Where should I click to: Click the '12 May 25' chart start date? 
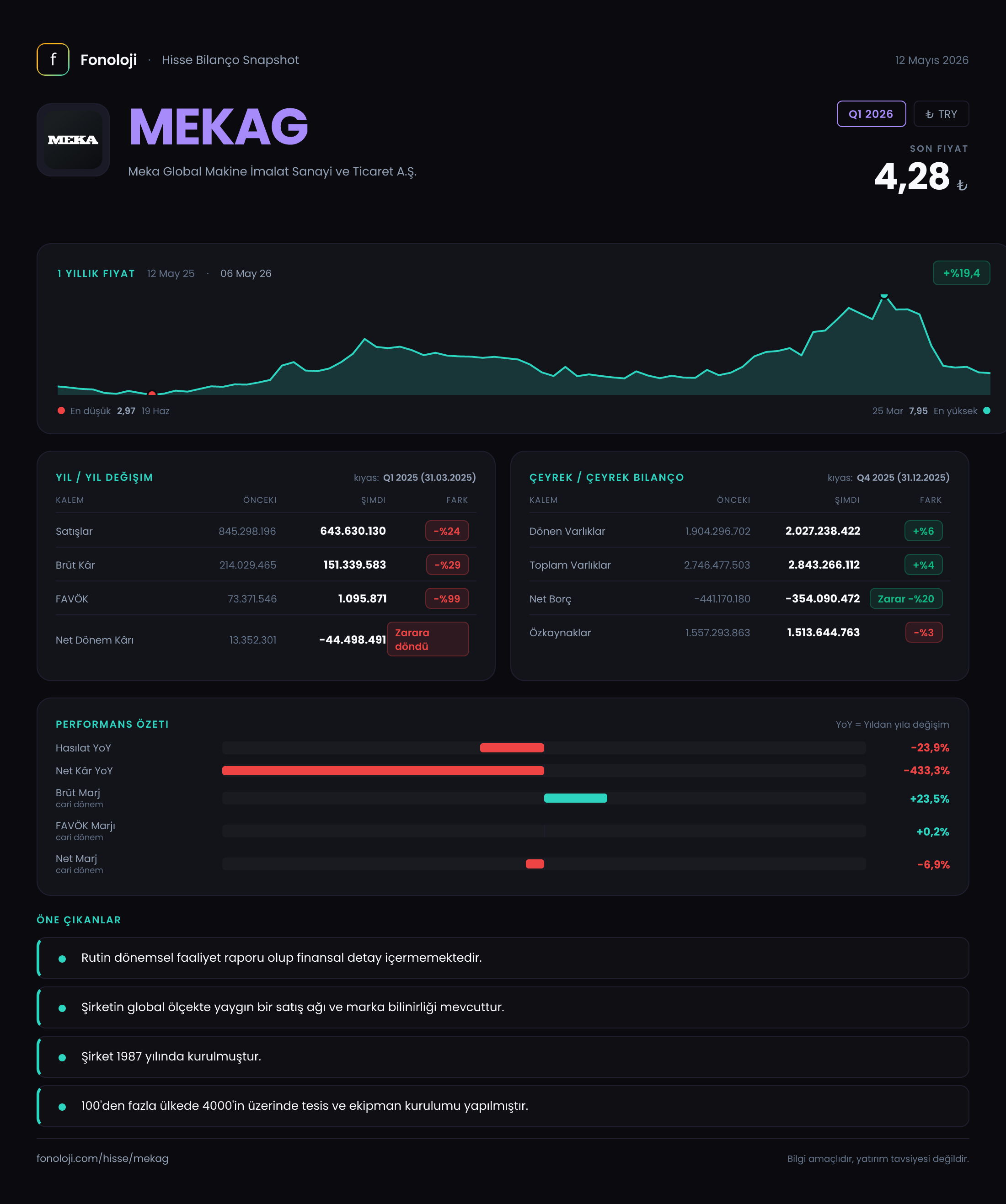[x=171, y=273]
